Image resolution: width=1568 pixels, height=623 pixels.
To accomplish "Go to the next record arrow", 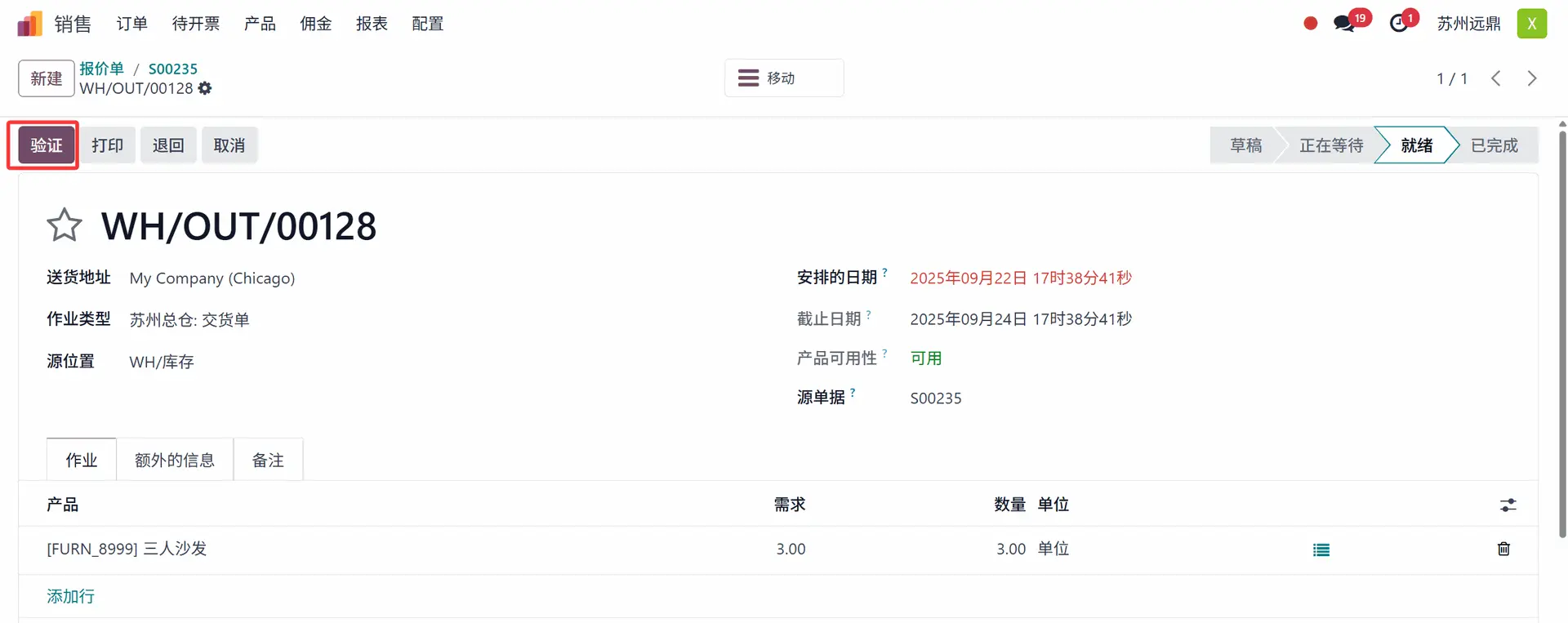I will [x=1531, y=78].
